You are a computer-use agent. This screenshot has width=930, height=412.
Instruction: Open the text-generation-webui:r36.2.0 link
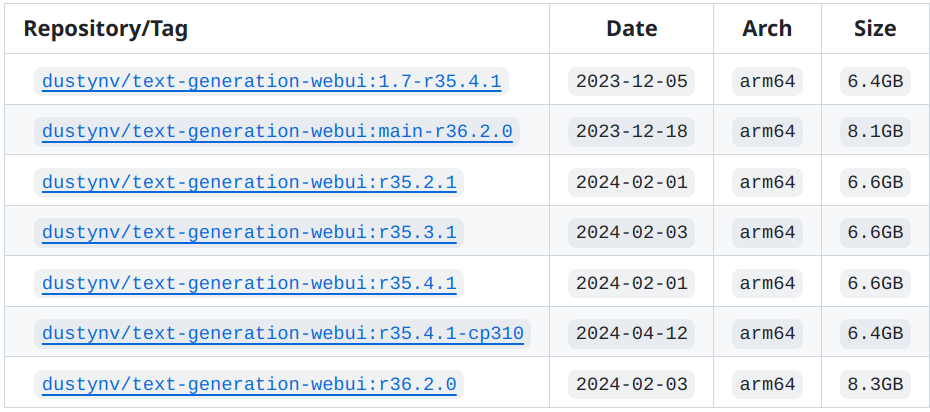pyautogui.click(x=249, y=384)
